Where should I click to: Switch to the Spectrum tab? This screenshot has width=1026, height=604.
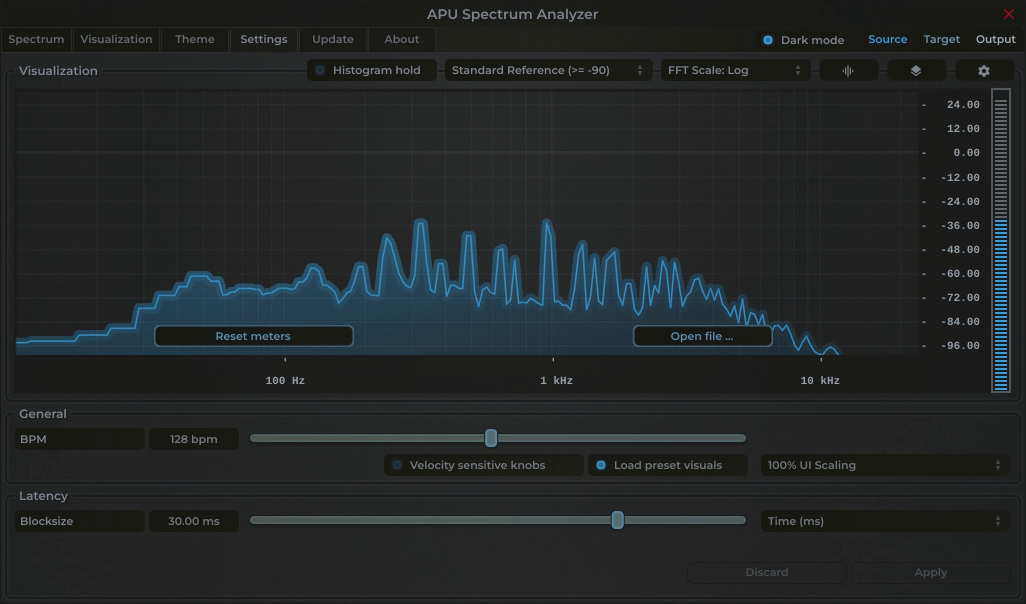[x=37, y=39]
